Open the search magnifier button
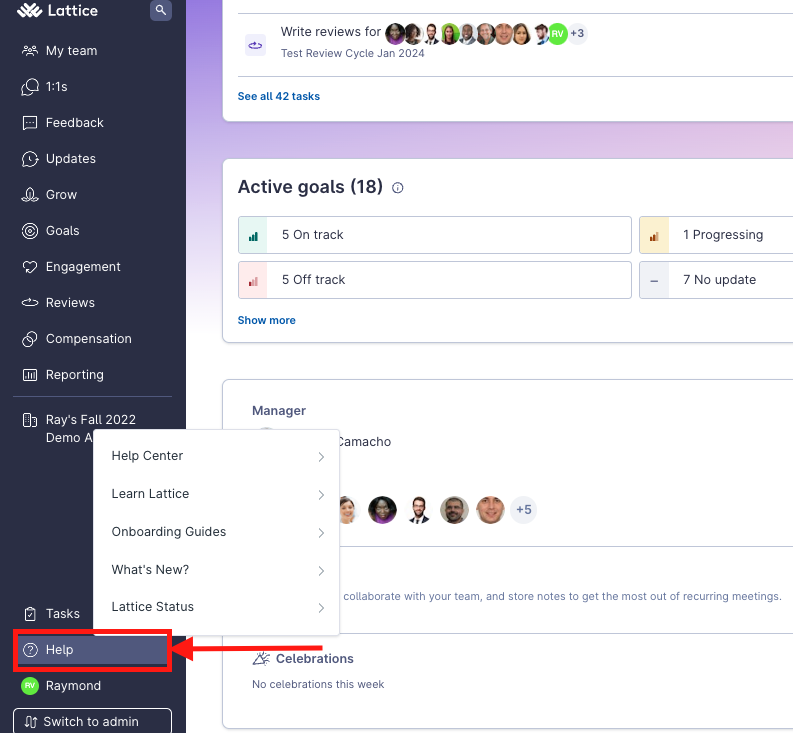 (161, 10)
